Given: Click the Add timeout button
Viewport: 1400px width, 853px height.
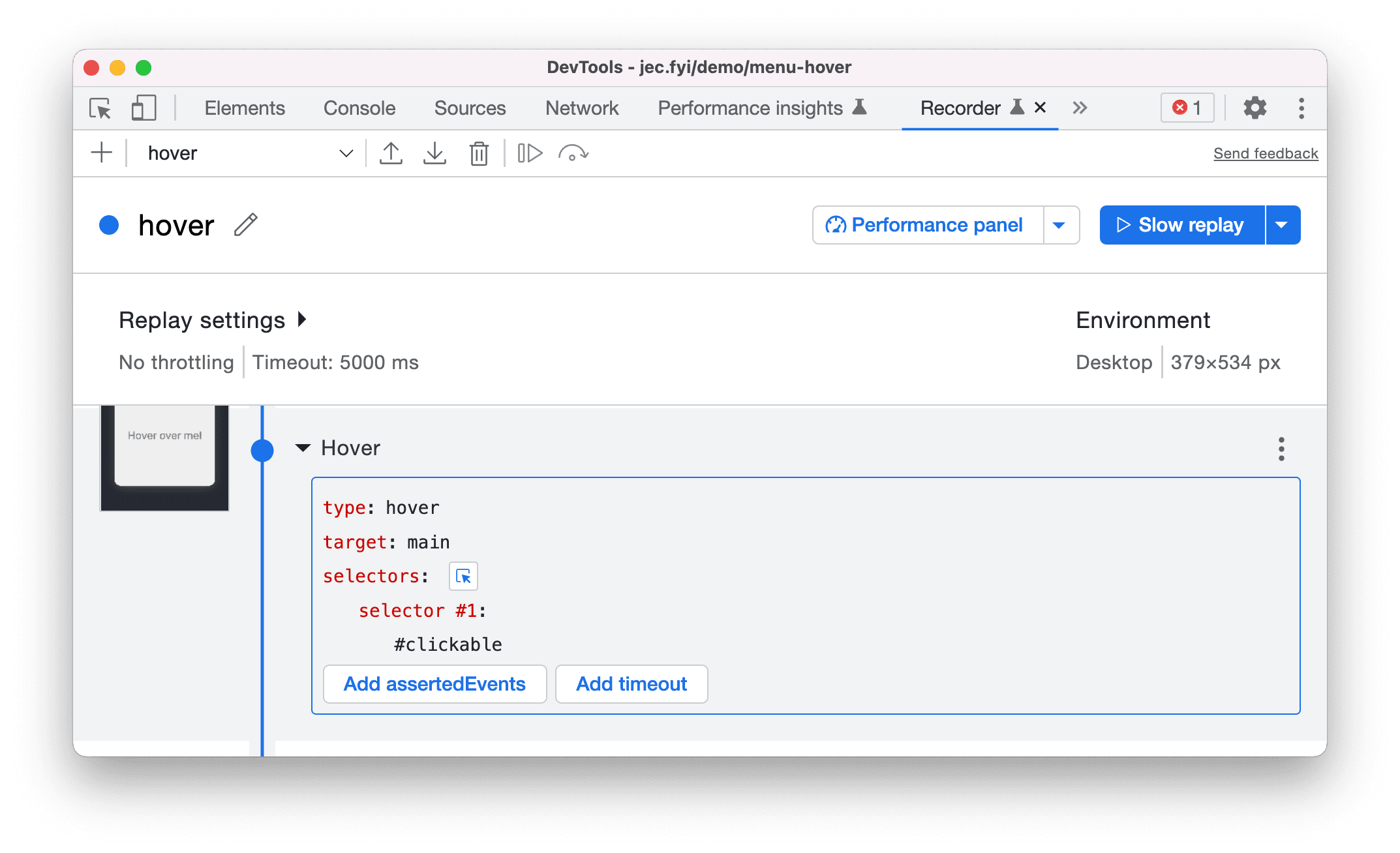Looking at the screenshot, I should click(633, 684).
